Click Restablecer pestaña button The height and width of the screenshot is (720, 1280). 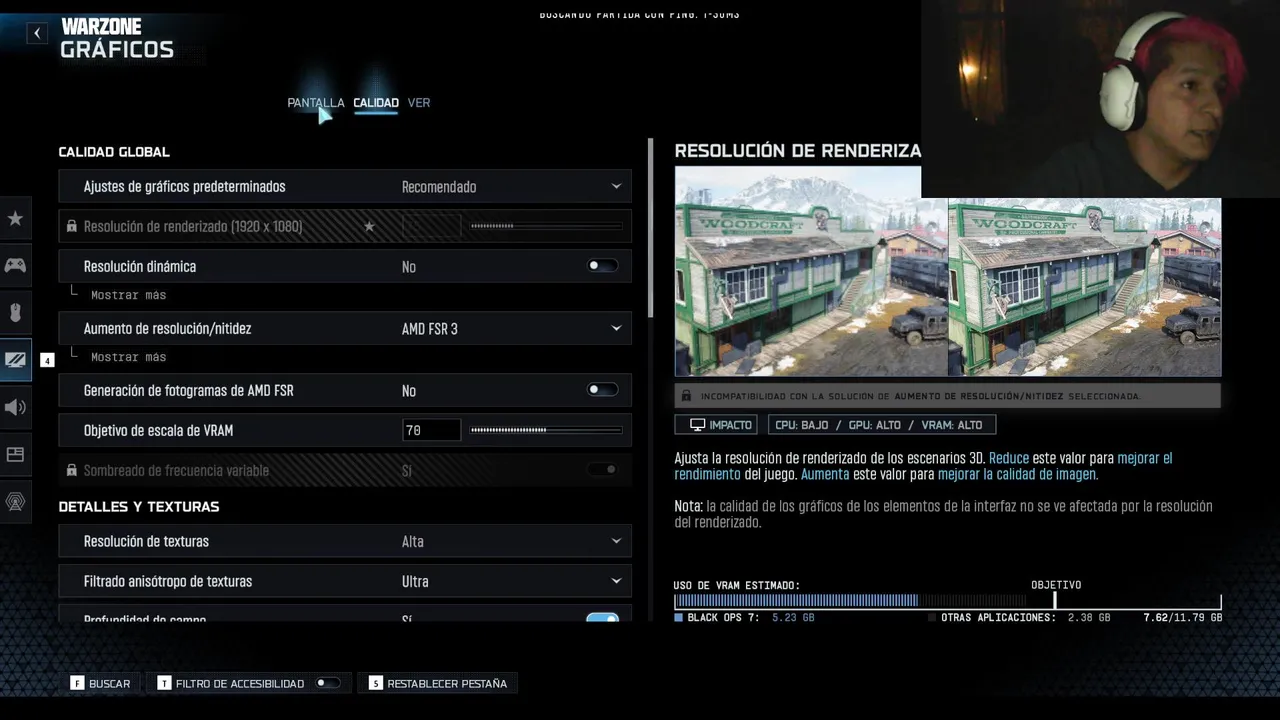pyautogui.click(x=438, y=683)
